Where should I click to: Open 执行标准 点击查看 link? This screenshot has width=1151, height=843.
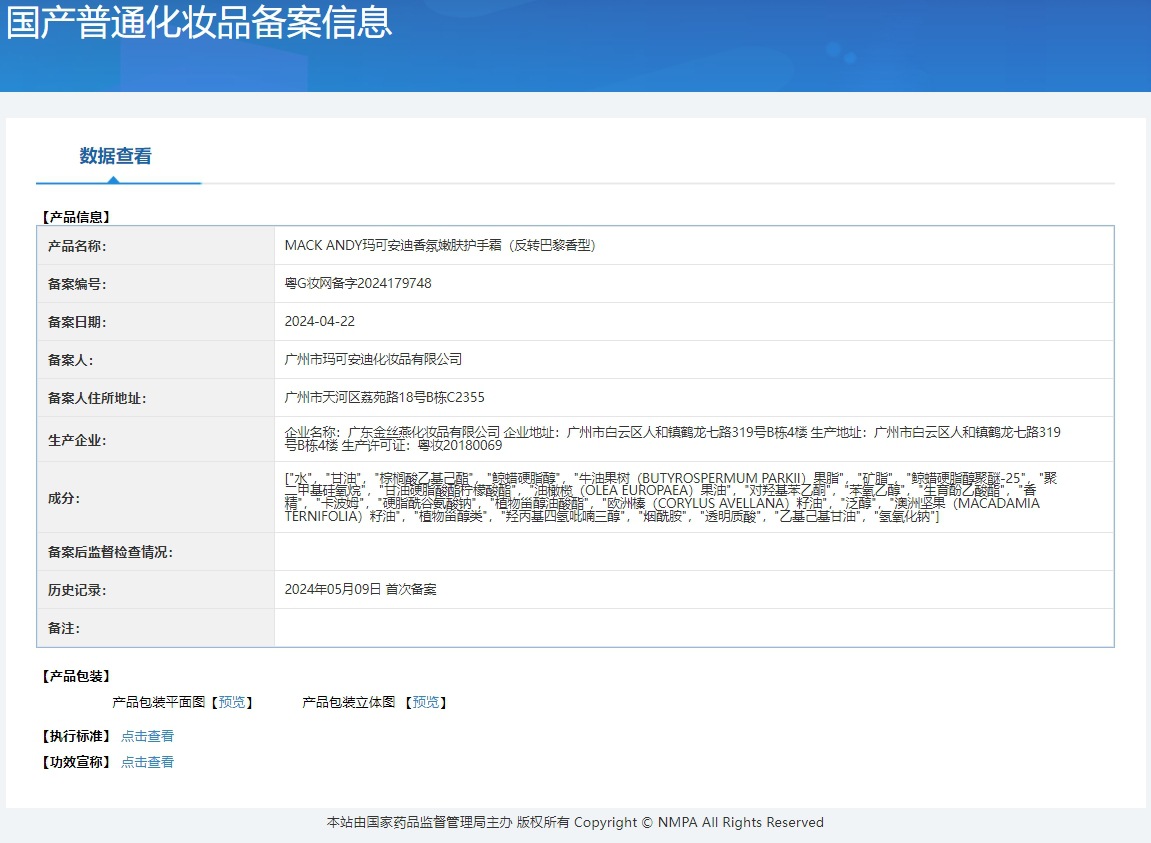148,736
